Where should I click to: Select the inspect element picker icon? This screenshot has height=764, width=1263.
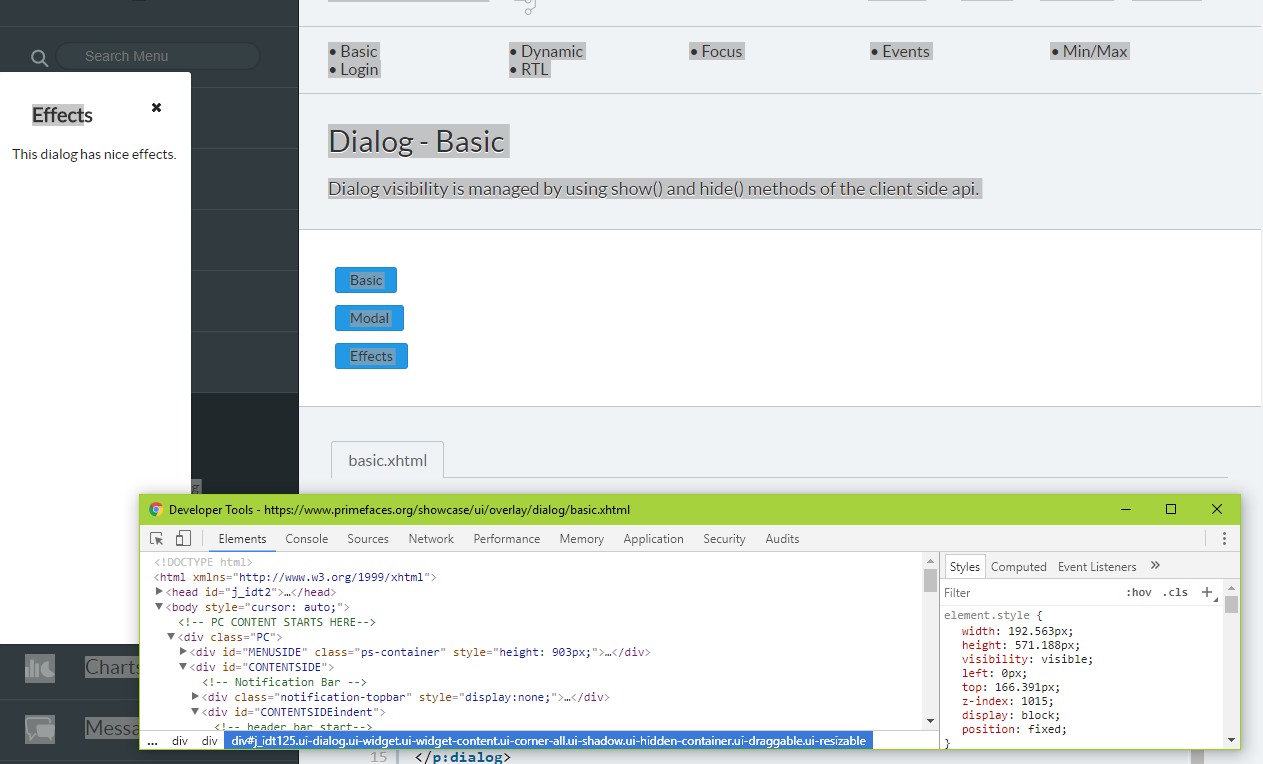coord(156,537)
